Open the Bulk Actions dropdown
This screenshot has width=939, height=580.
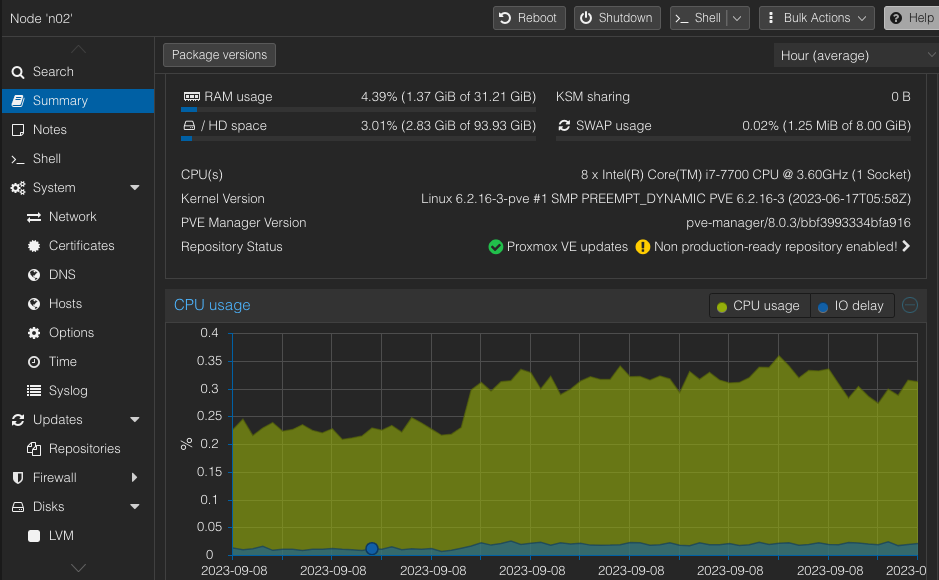pyautogui.click(x=816, y=18)
